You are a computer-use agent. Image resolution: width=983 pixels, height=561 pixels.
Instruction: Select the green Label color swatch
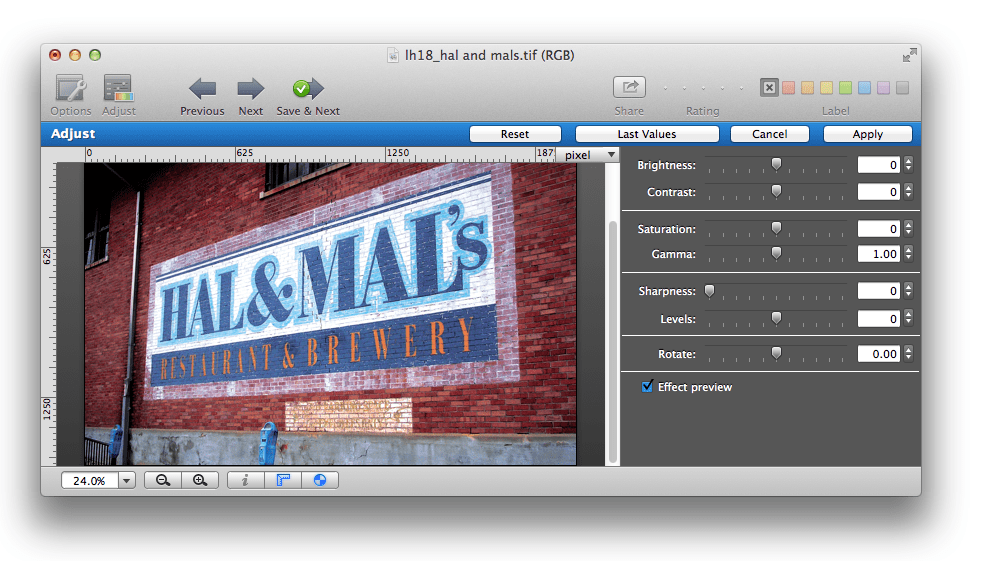point(845,88)
